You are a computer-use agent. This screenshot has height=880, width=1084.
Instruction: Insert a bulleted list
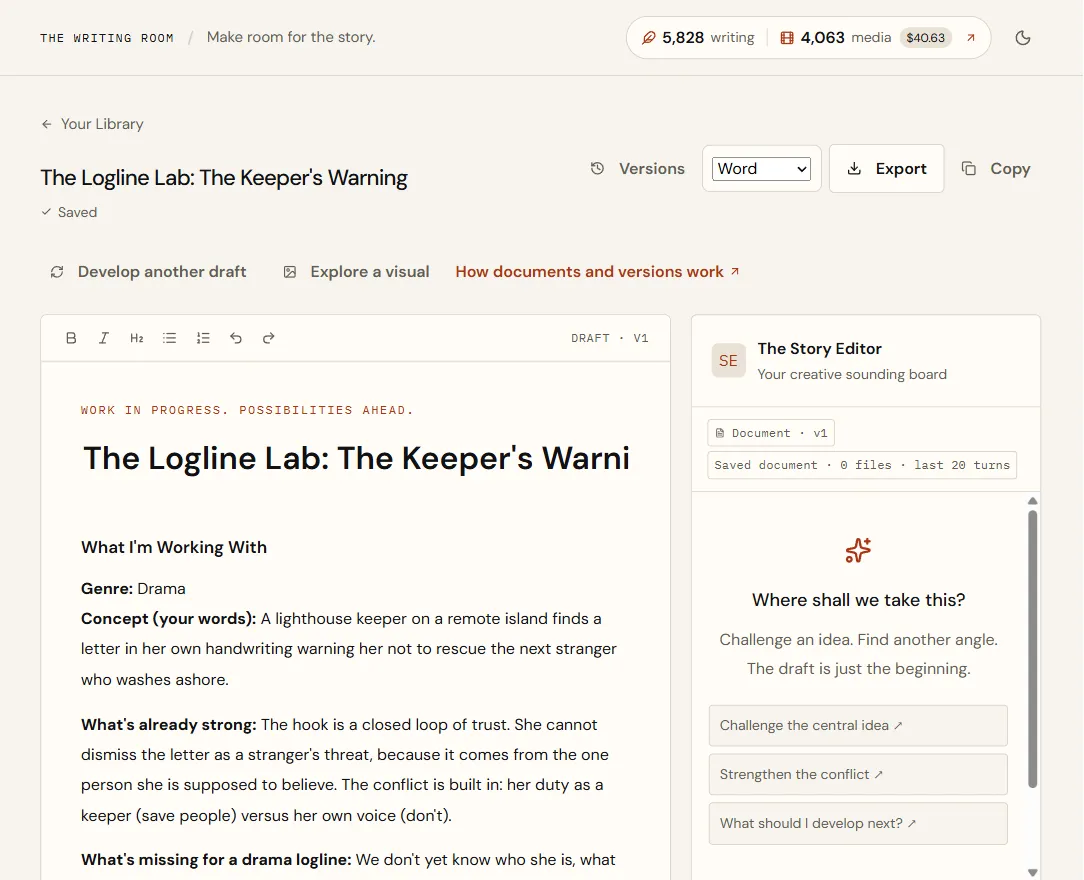[x=169, y=338]
